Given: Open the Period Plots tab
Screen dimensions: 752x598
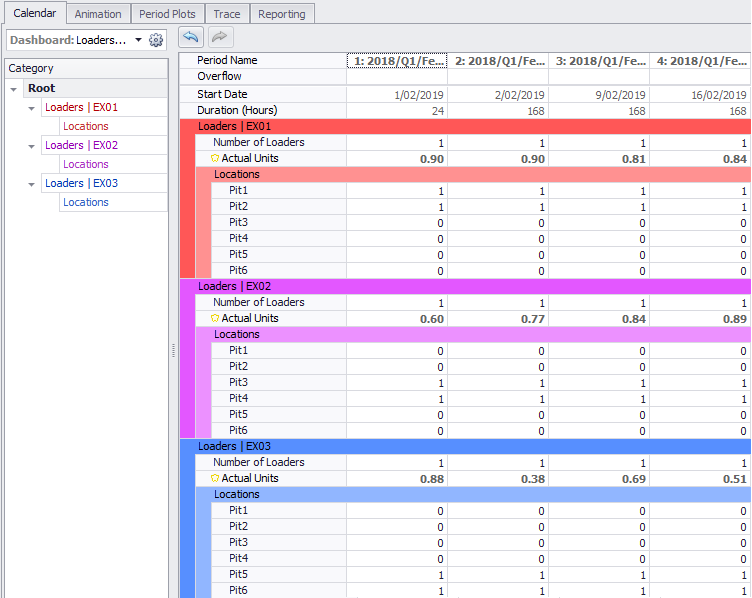Looking at the screenshot, I should (167, 14).
